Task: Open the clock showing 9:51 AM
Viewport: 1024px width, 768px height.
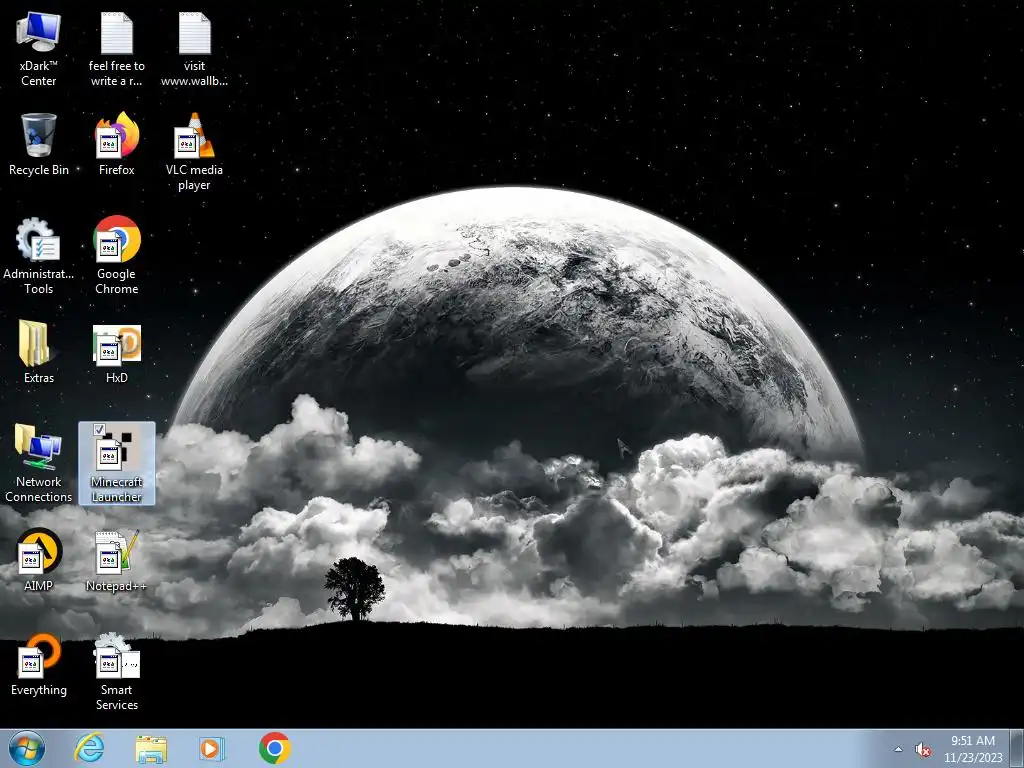Action: [x=973, y=749]
